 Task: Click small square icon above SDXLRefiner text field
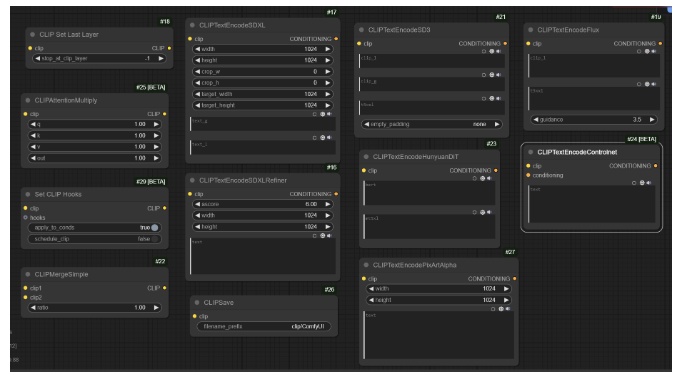tap(315, 236)
